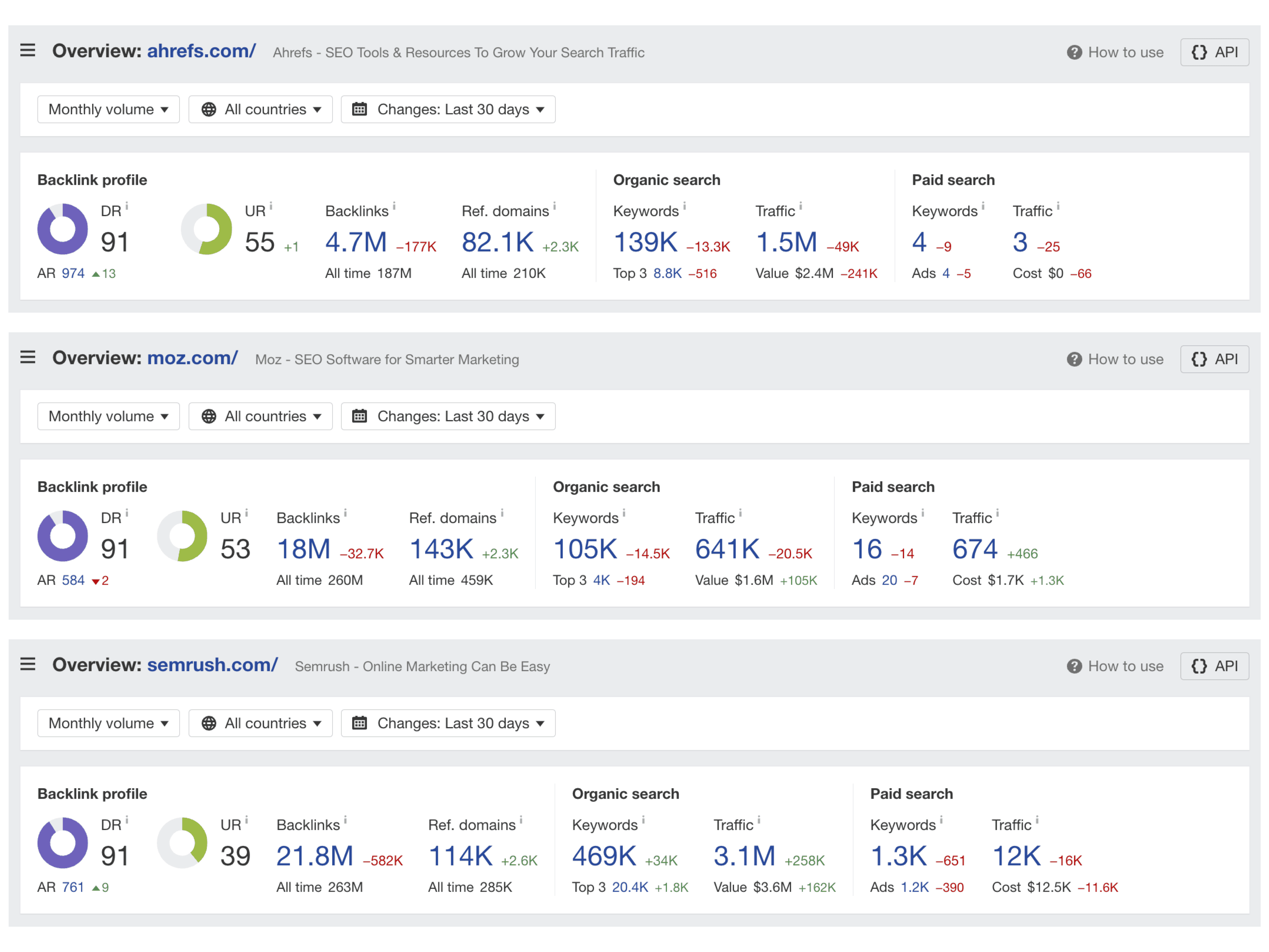Open hamburger menu in moz.com overview

coord(28,358)
